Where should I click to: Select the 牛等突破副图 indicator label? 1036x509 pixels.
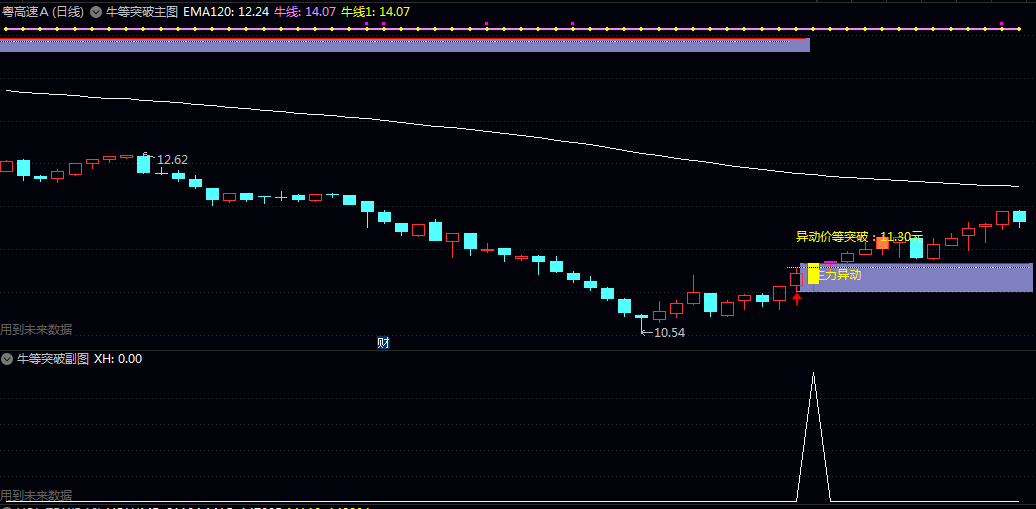coord(53,359)
